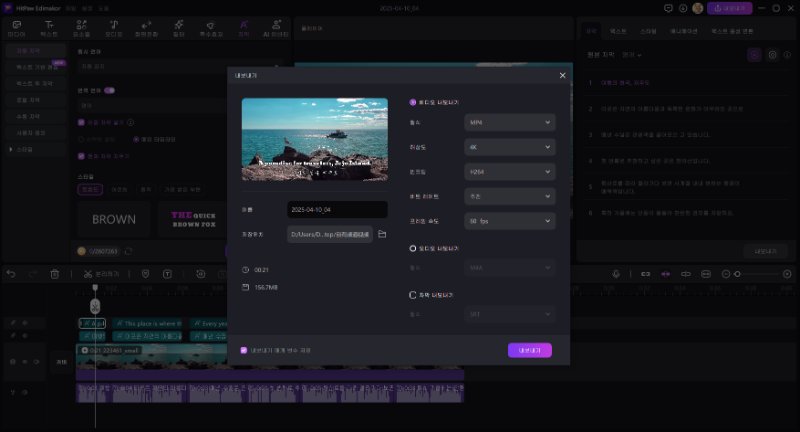Open the feedback message icon in title bar
Screen dimensions: 800x432
click(668, 8)
